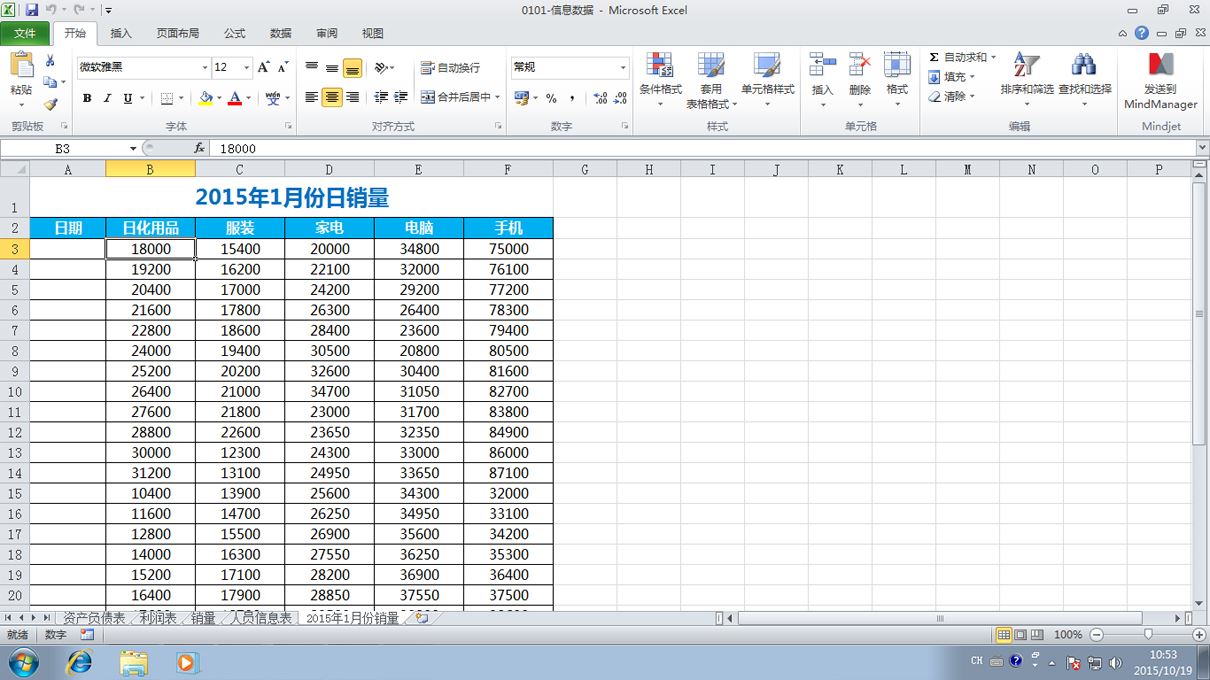Click the Excel help question mark
Image resolution: width=1210 pixels, height=680 pixels.
tap(1141, 33)
